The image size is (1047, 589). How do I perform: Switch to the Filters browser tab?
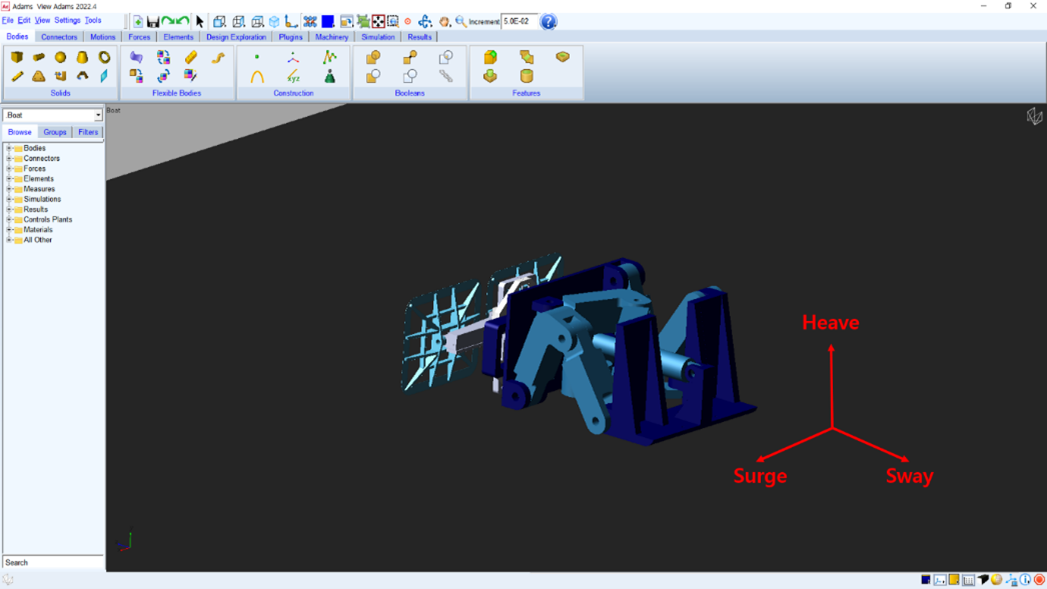point(88,132)
